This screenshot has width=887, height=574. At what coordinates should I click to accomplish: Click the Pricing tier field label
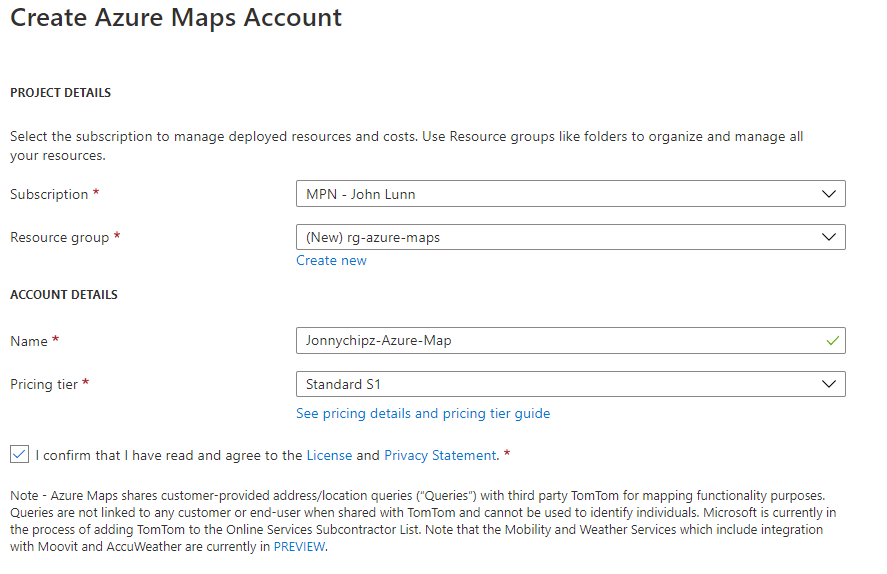(x=44, y=384)
